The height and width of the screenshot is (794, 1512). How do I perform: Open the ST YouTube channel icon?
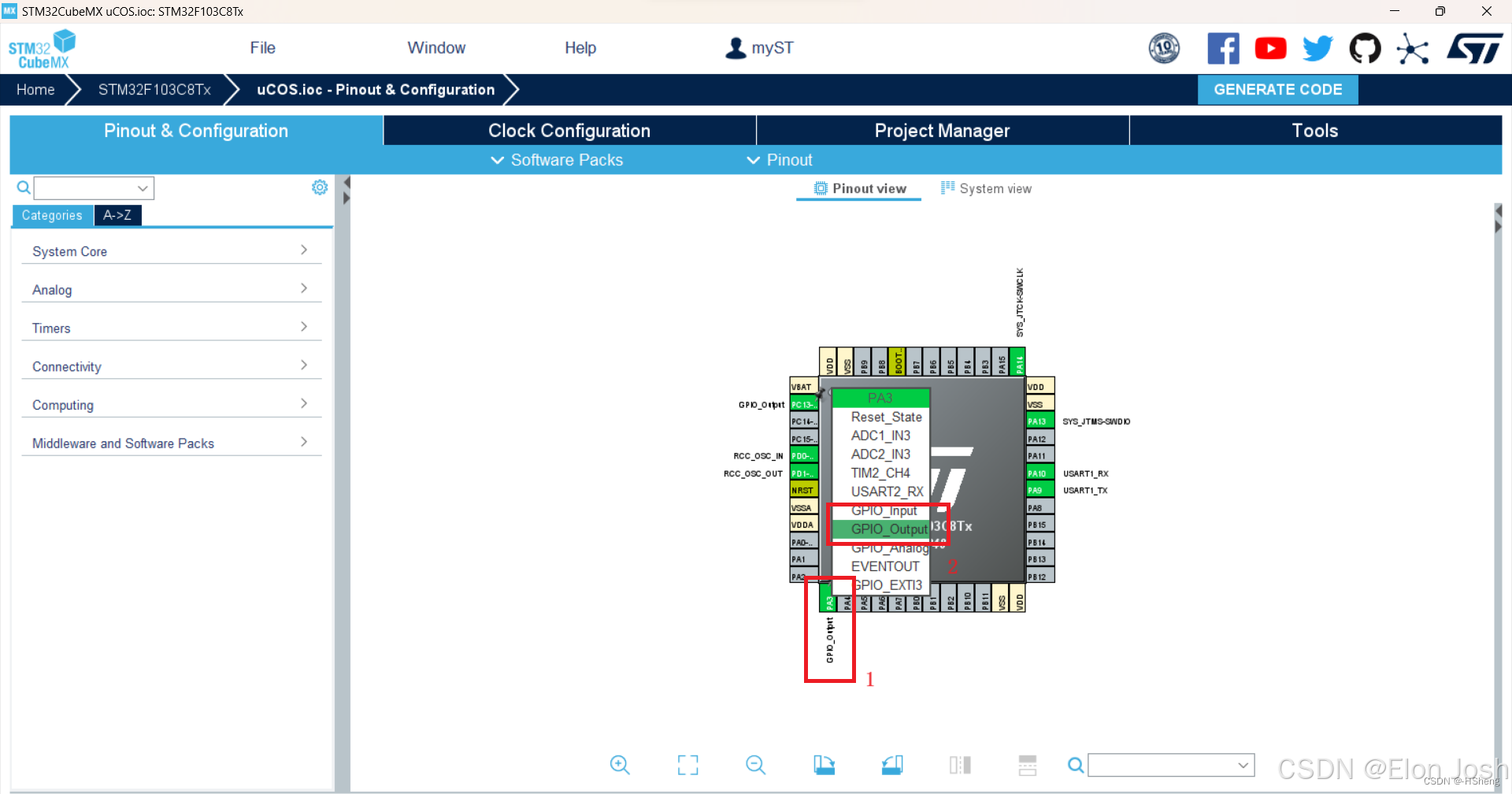1270,49
